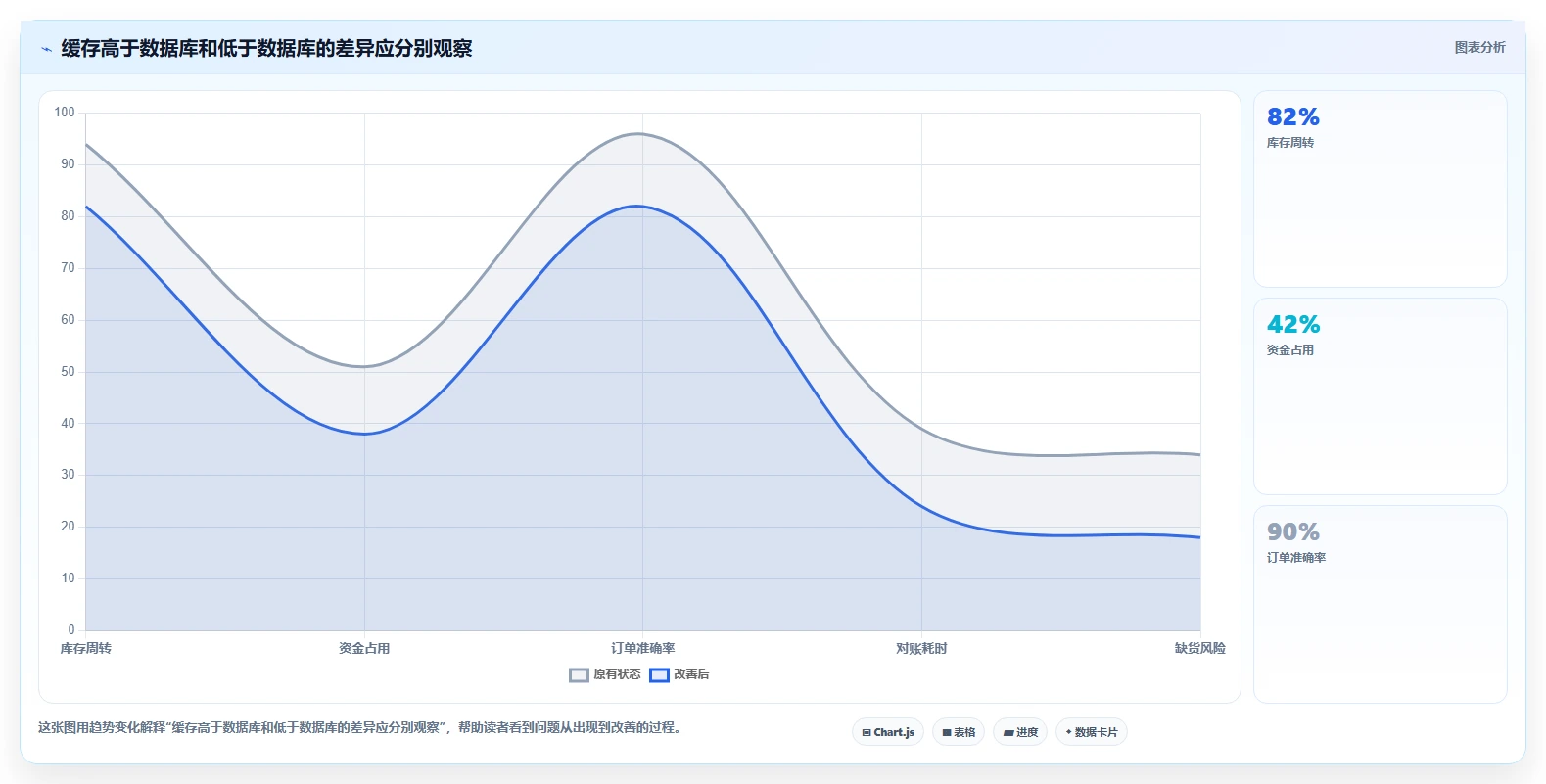
Task: Click the 资金占用 x-axis label
Action: click(x=364, y=648)
